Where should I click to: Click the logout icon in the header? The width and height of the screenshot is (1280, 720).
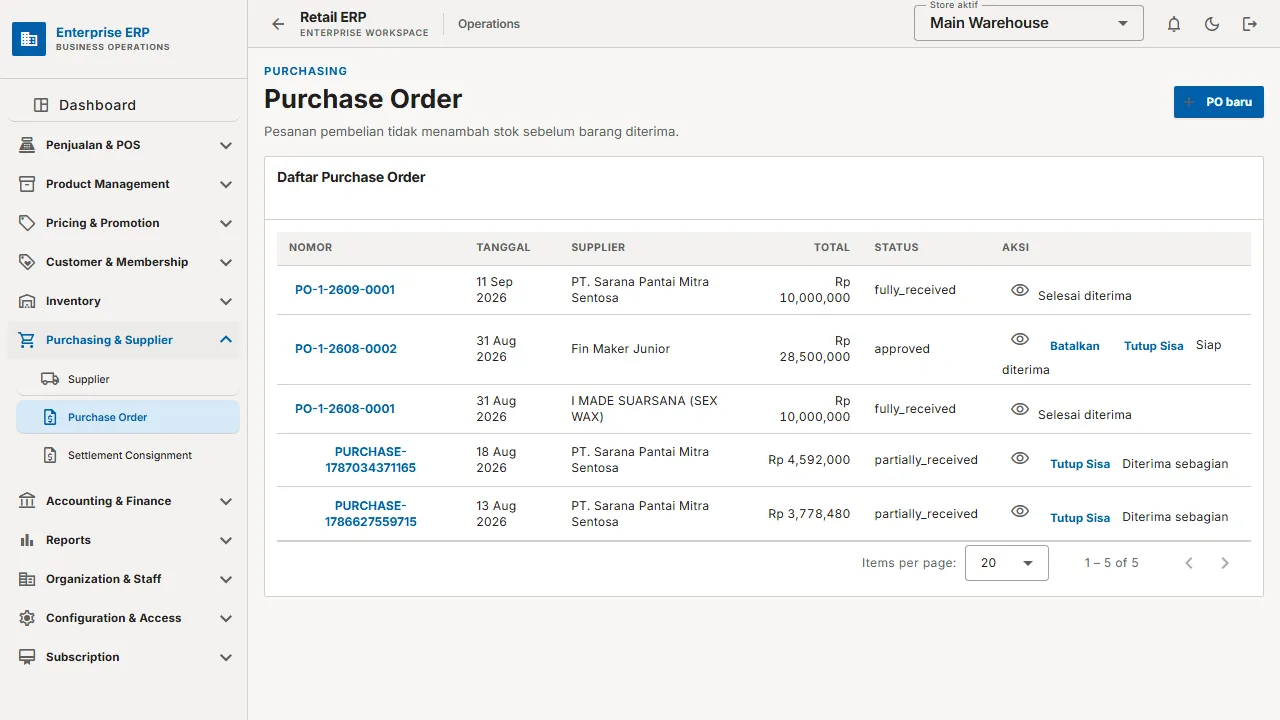[1250, 24]
